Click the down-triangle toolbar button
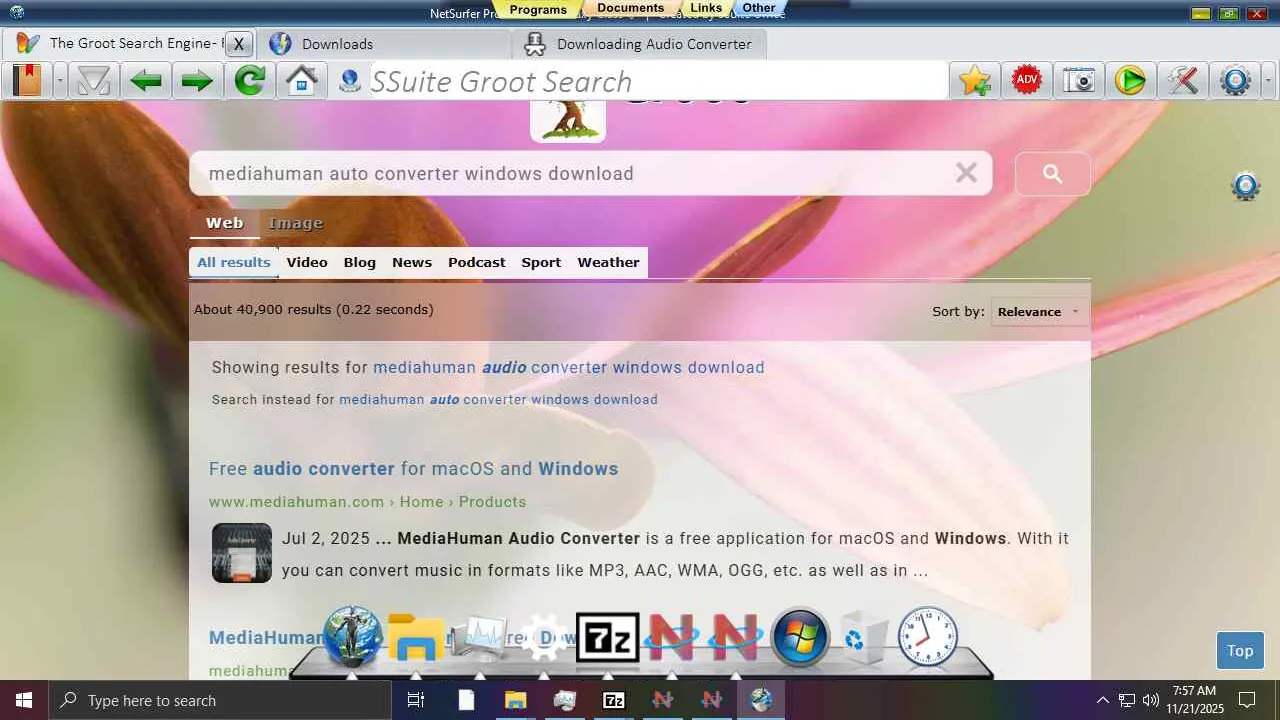The image size is (1280, 720). point(94,81)
